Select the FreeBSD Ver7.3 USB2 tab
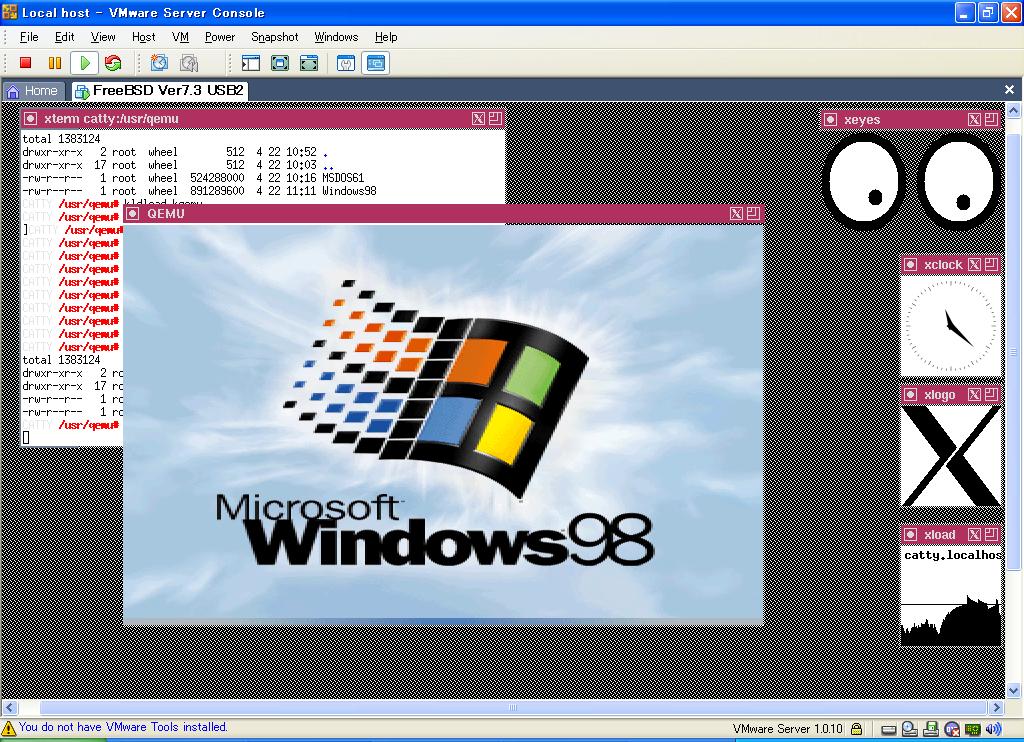This screenshot has height=742, width=1024. 160,90
